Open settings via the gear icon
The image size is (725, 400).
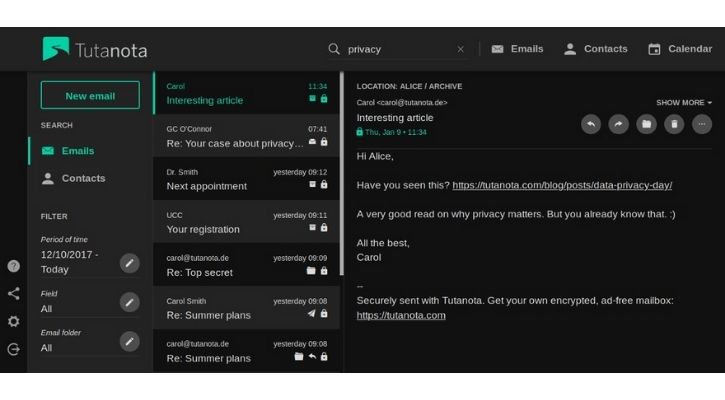(x=13, y=321)
